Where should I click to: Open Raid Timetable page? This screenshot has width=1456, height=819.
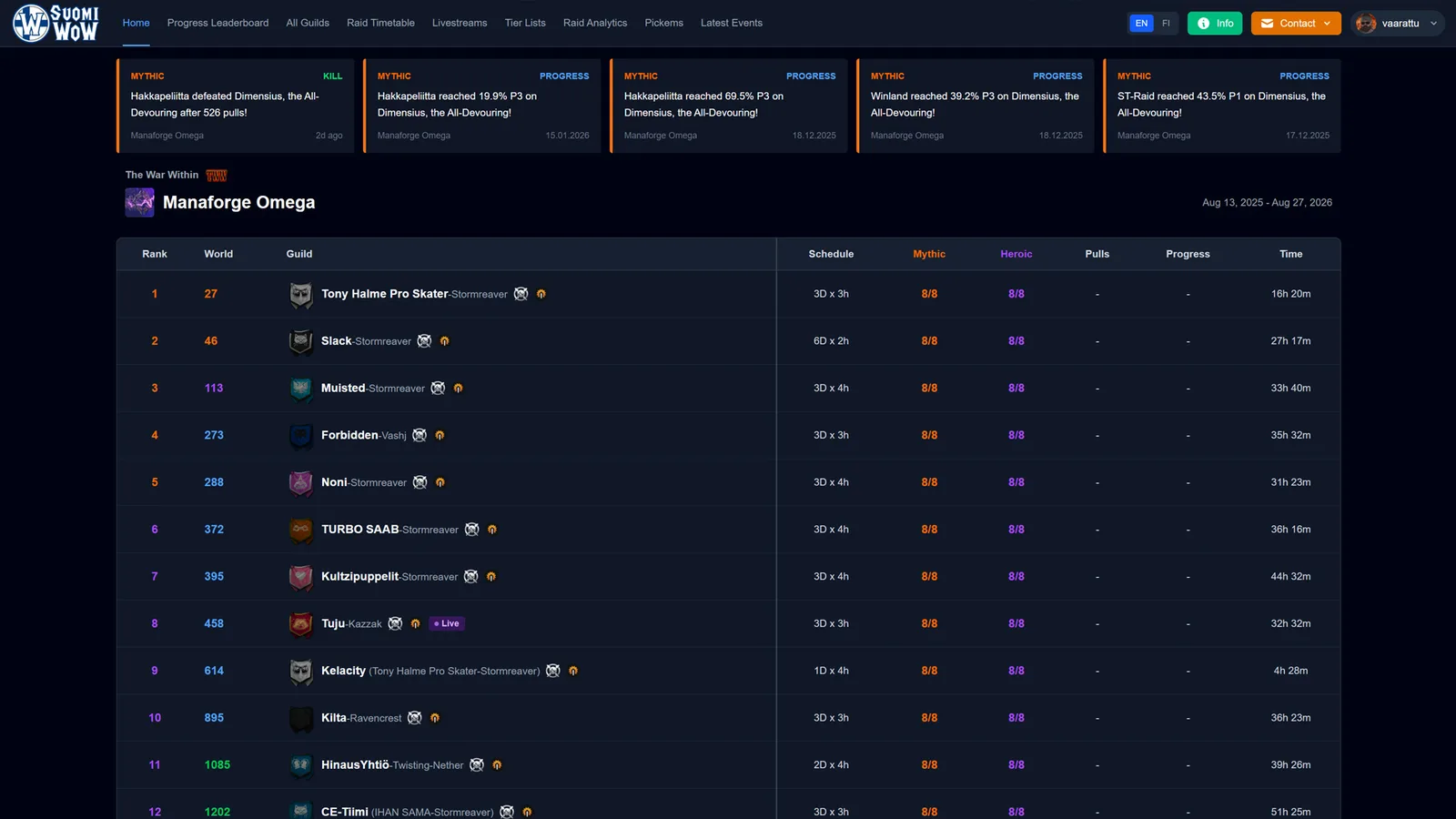(x=380, y=23)
